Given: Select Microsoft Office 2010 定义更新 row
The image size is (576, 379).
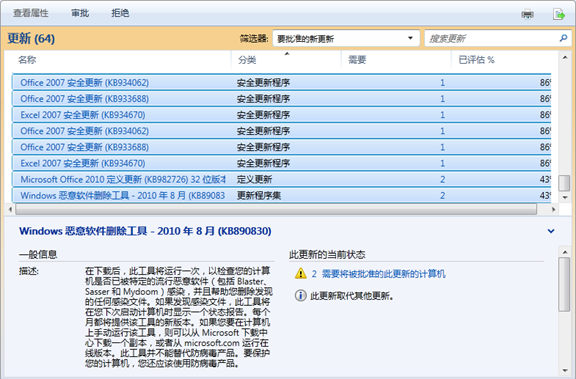Looking at the screenshot, I should (281, 179).
